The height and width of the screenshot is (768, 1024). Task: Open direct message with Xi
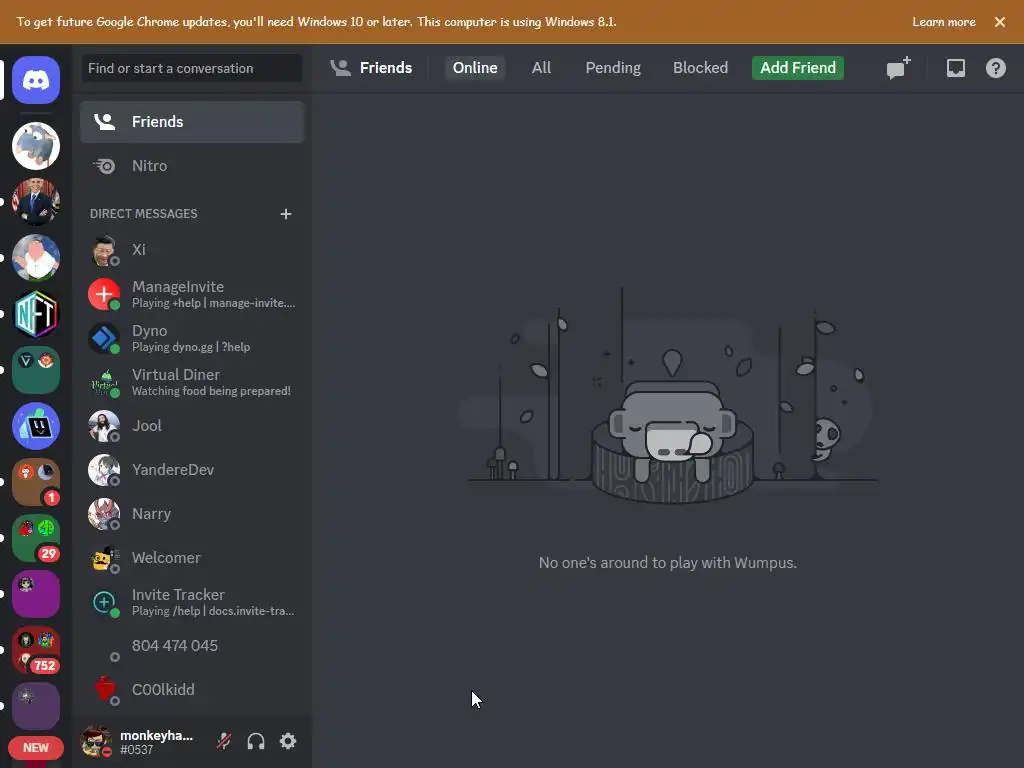tap(192, 250)
